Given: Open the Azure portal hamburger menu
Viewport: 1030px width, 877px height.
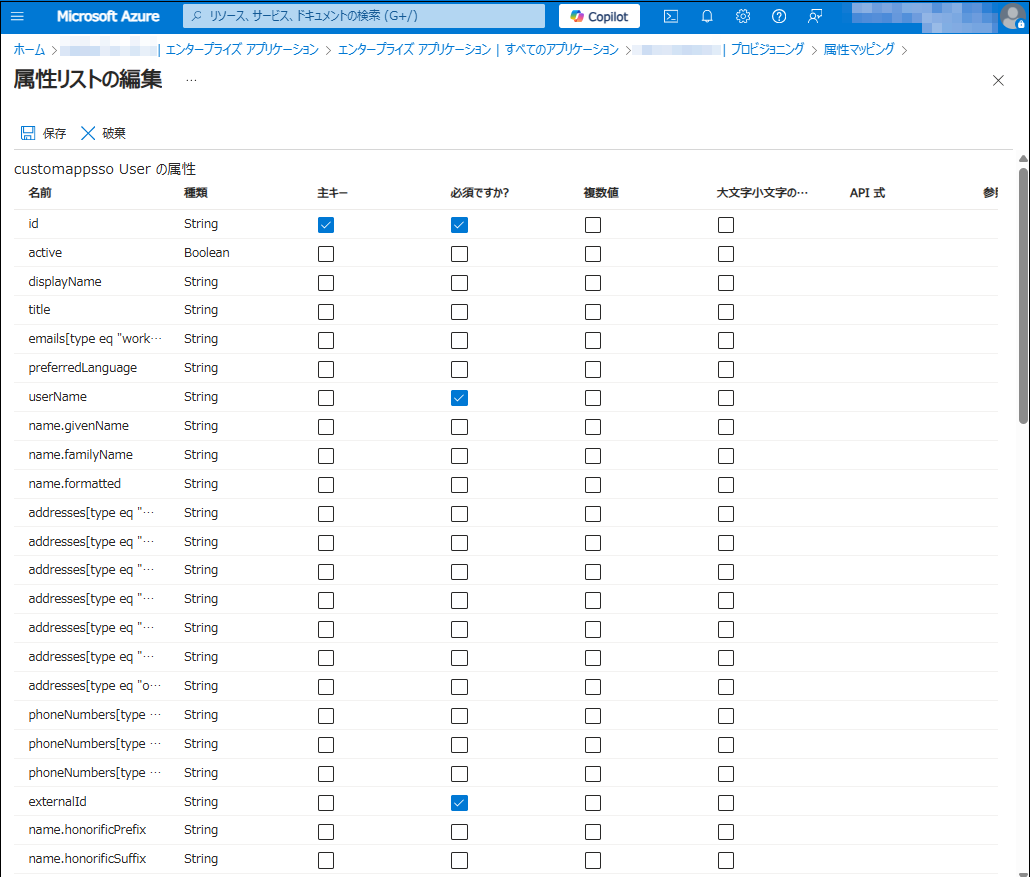Looking at the screenshot, I should click(17, 16).
